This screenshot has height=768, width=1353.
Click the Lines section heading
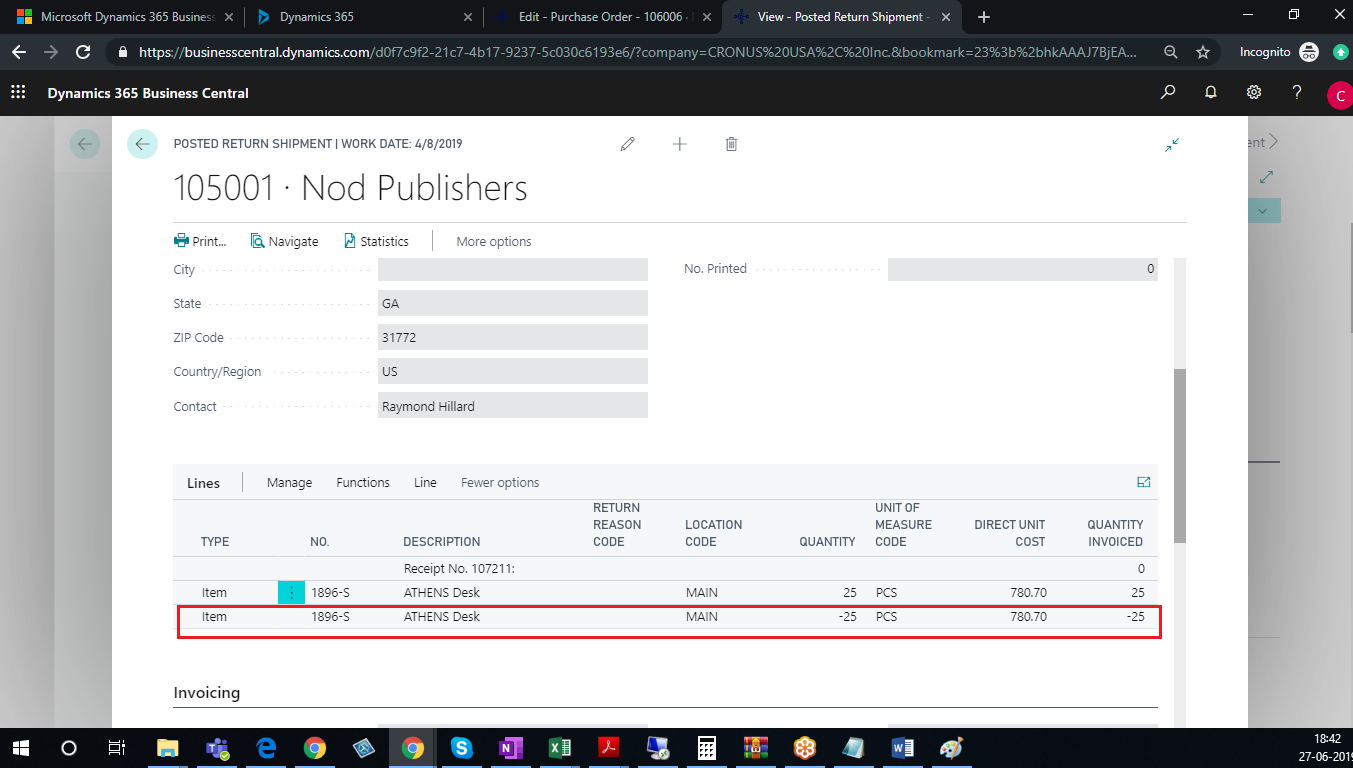[203, 483]
